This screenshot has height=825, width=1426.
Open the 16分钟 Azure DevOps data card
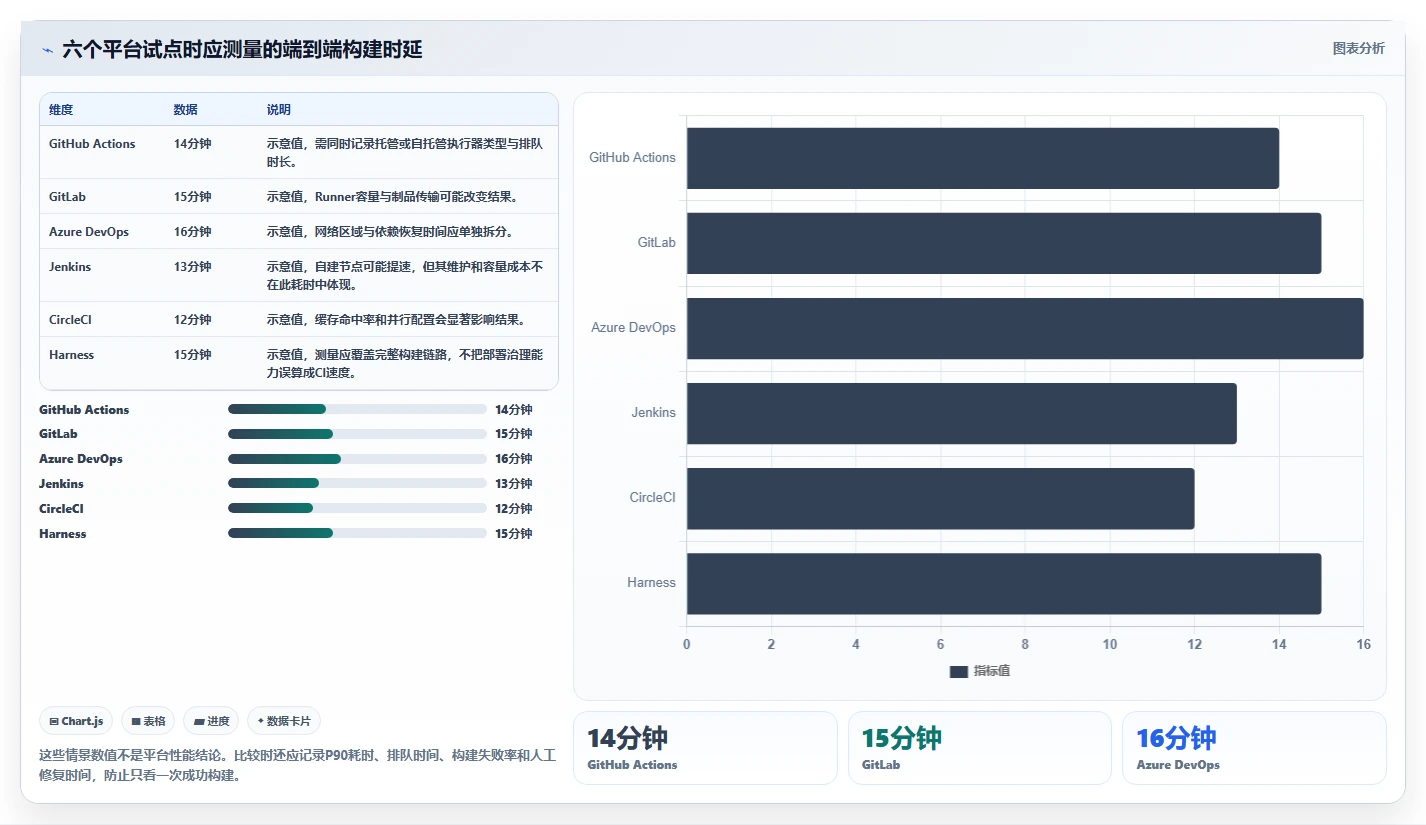tap(1254, 748)
